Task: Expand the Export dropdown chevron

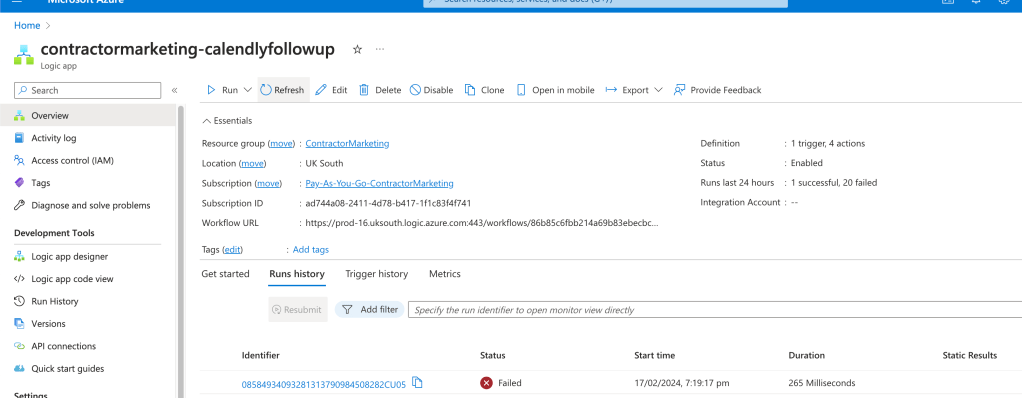Action: (658, 91)
